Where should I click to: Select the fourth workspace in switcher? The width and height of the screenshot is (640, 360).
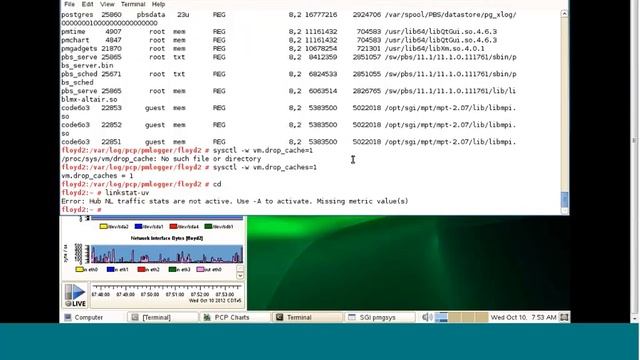pos(481,317)
